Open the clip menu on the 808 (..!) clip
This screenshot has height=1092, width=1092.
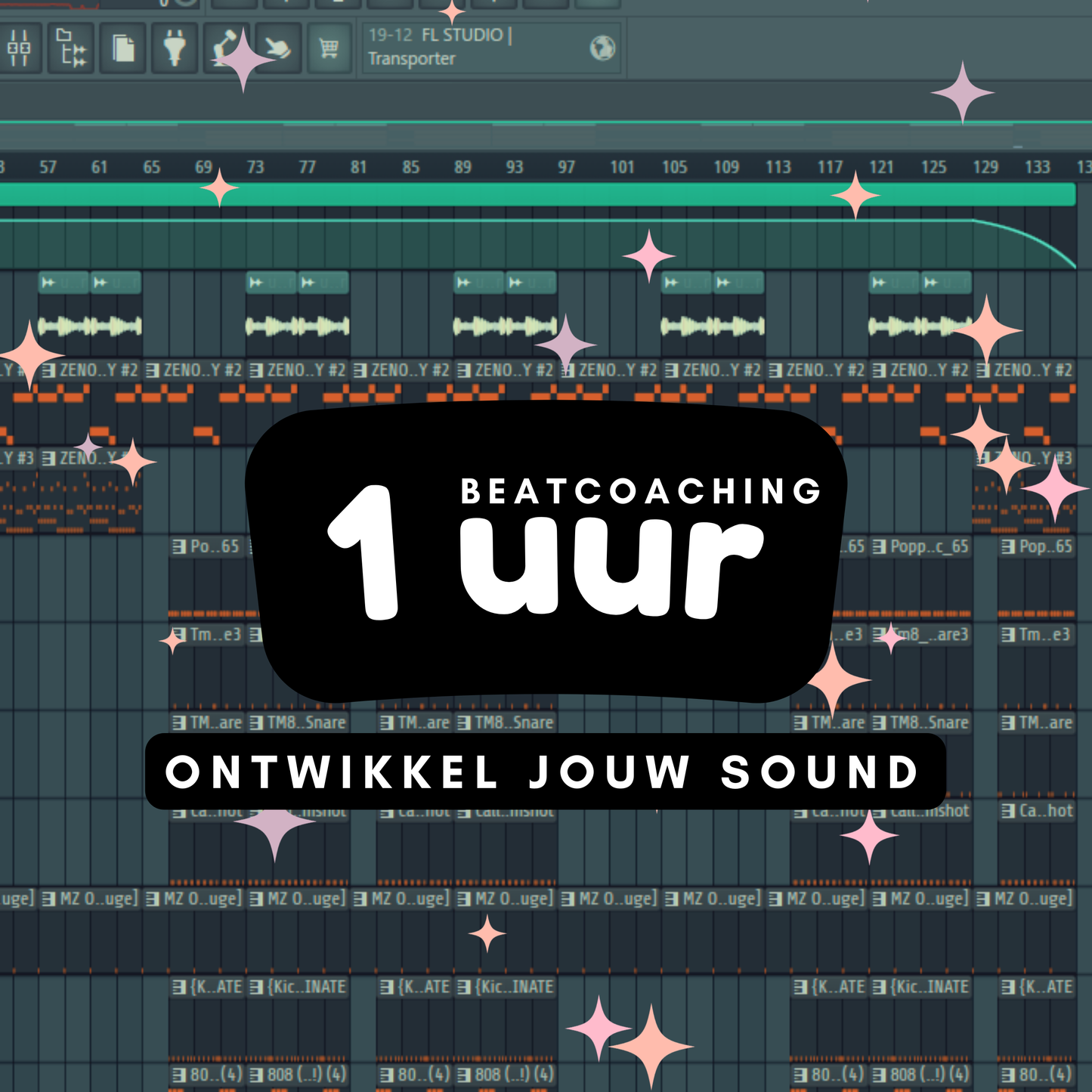(x=256, y=1073)
